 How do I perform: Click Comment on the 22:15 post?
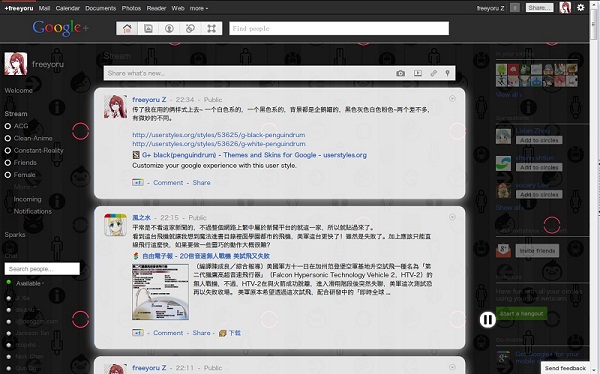(x=168, y=333)
